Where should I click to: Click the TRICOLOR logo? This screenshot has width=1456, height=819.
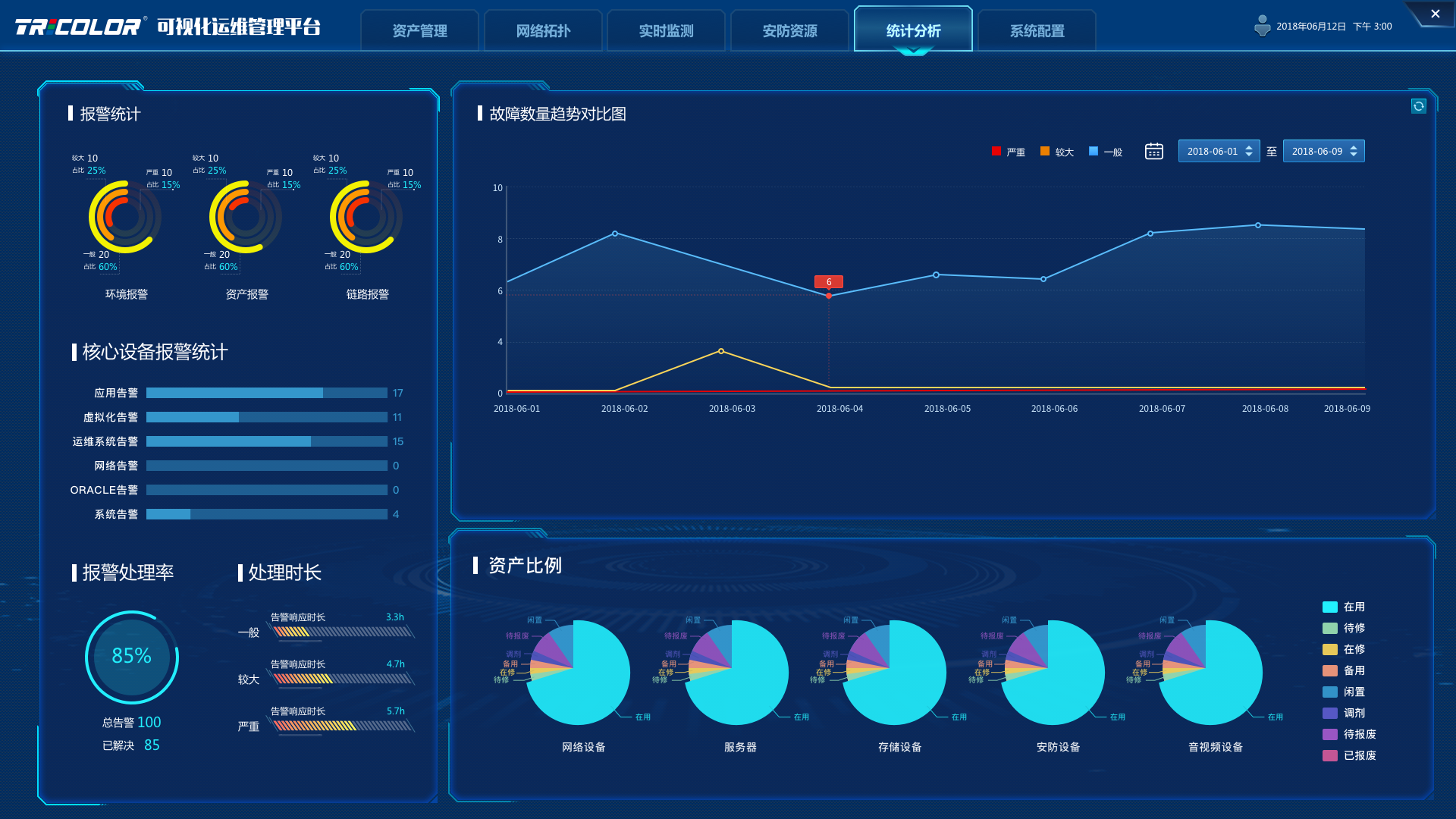[x=79, y=27]
